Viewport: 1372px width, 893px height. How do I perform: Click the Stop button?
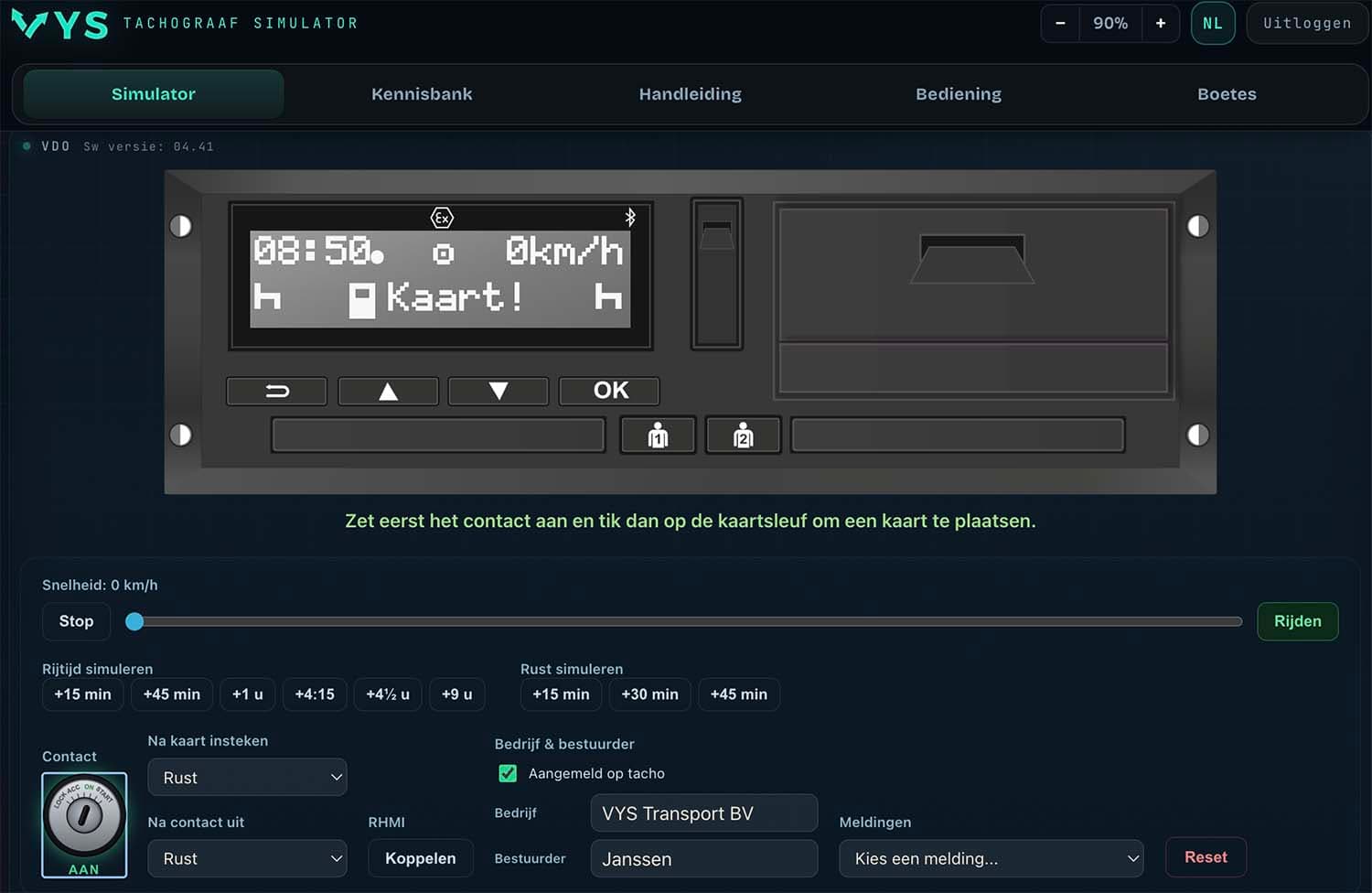pyautogui.click(x=76, y=621)
